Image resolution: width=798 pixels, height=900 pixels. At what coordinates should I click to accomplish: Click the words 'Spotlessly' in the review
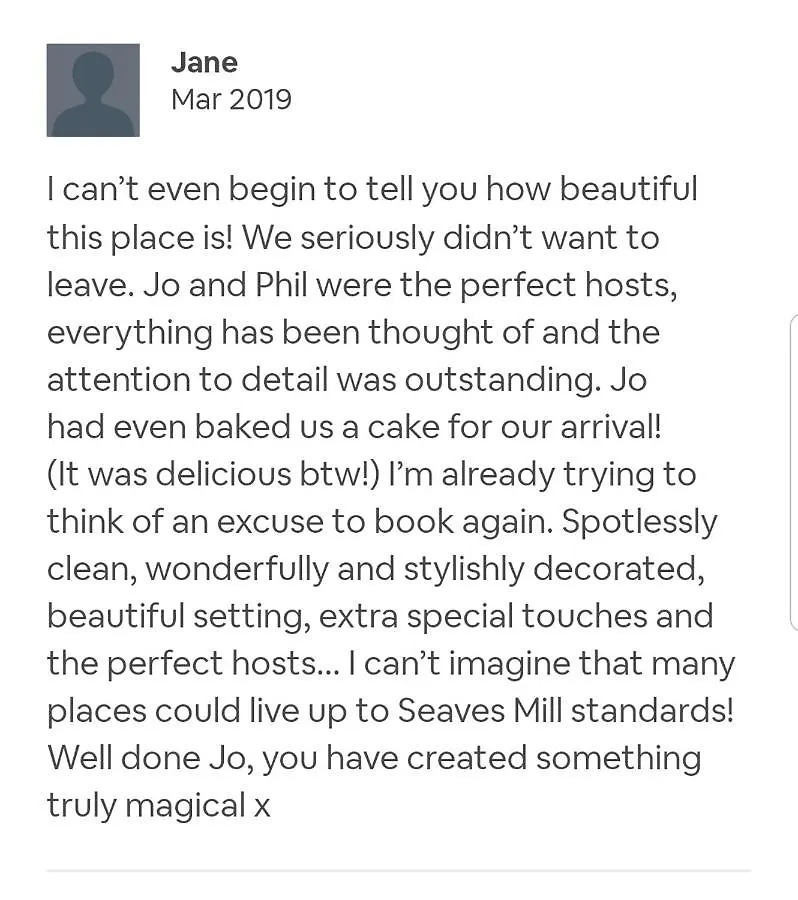click(x=640, y=522)
